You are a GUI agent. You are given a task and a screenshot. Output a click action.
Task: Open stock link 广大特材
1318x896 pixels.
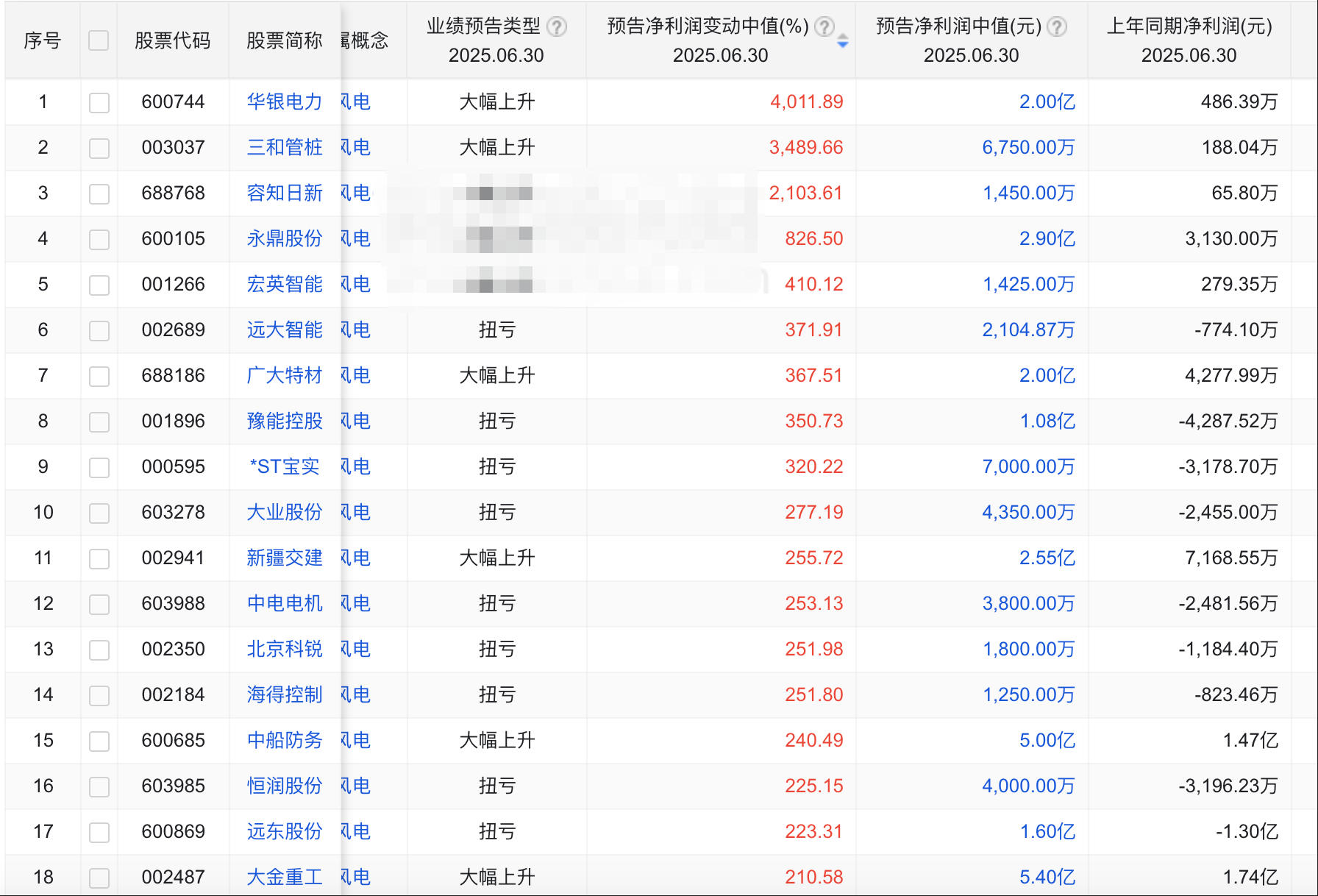285,375
